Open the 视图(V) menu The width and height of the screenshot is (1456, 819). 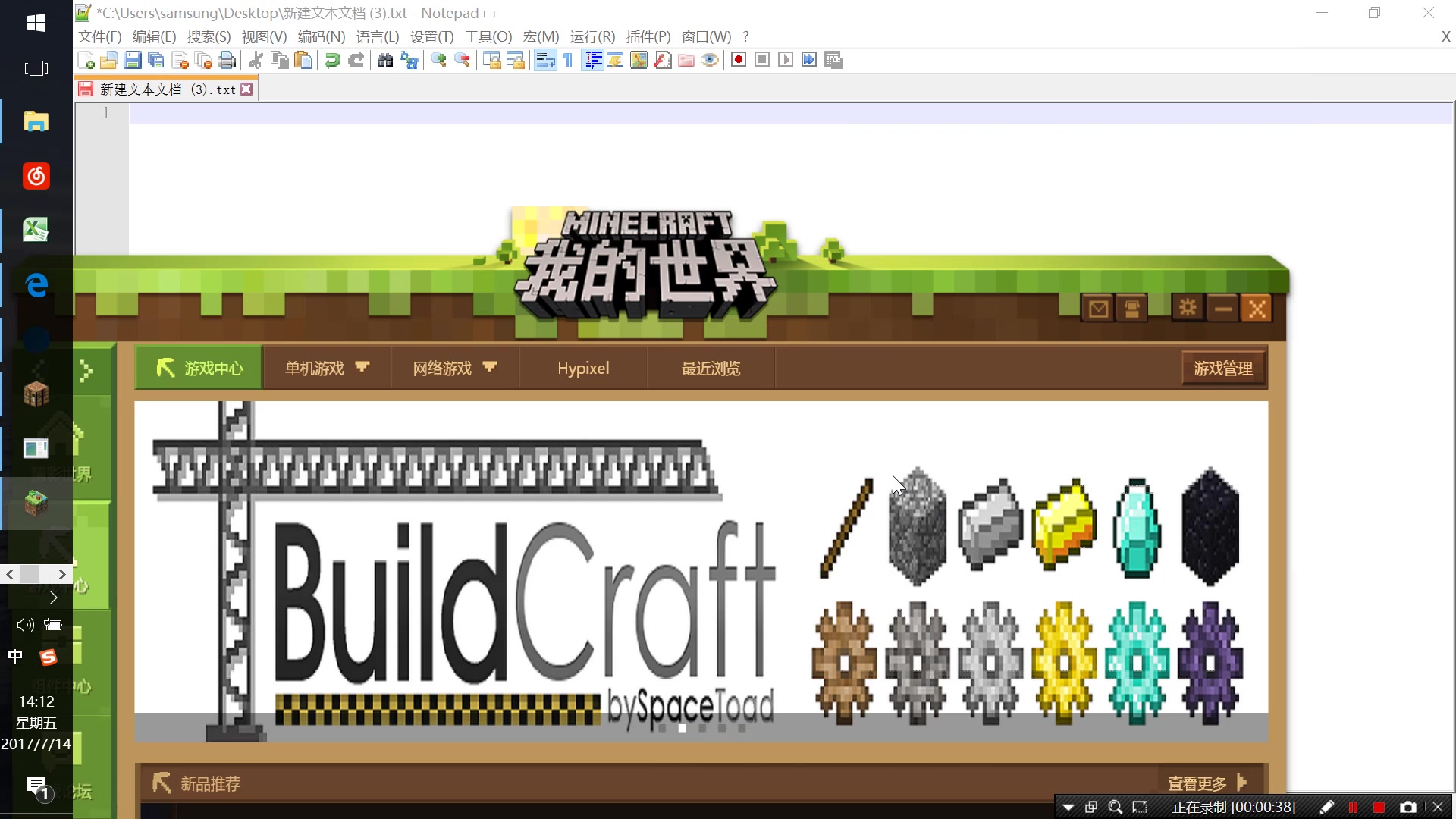coord(264,36)
